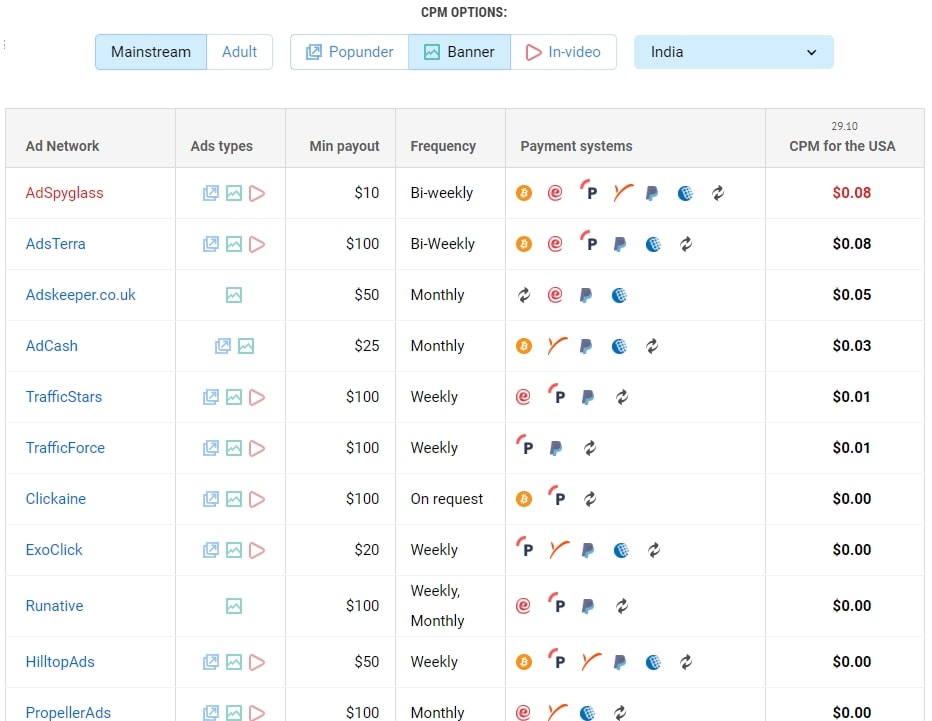Click the ePayments icon in TrafficStars row
This screenshot has width=932, height=721.
click(x=523, y=397)
